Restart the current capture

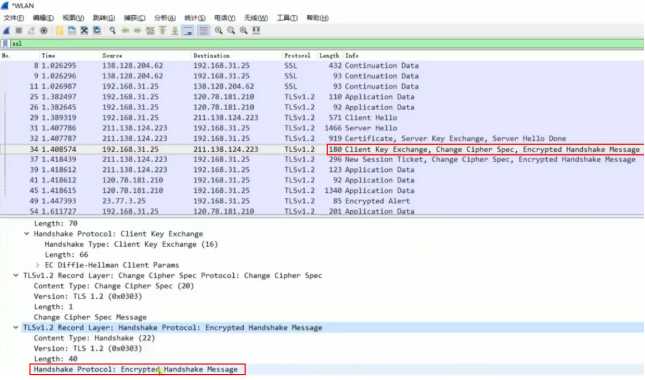[31, 30]
